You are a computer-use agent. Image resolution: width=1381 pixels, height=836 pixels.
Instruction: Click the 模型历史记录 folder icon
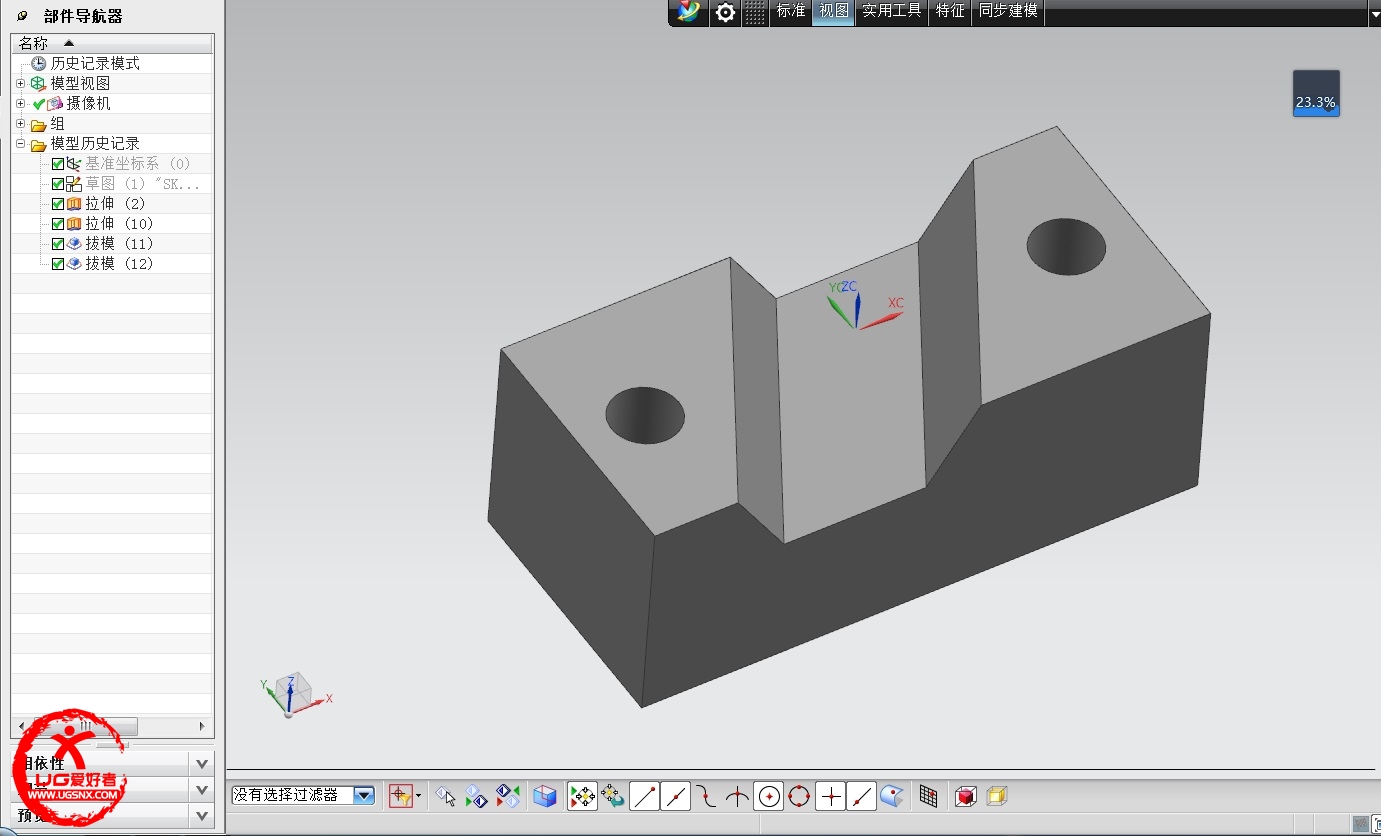click(x=39, y=144)
